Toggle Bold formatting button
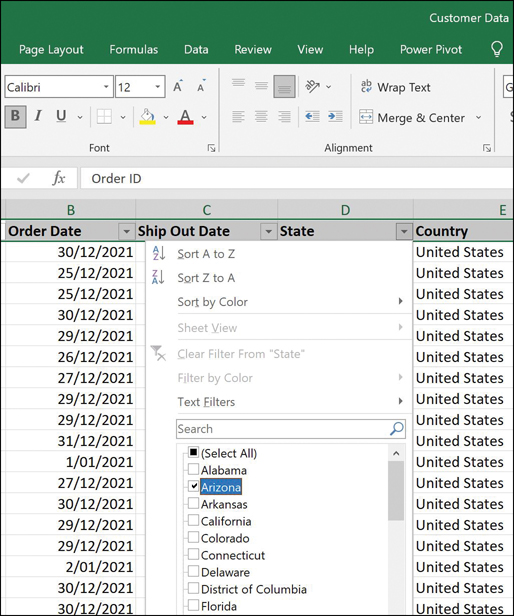The image size is (514, 616). 16,116
